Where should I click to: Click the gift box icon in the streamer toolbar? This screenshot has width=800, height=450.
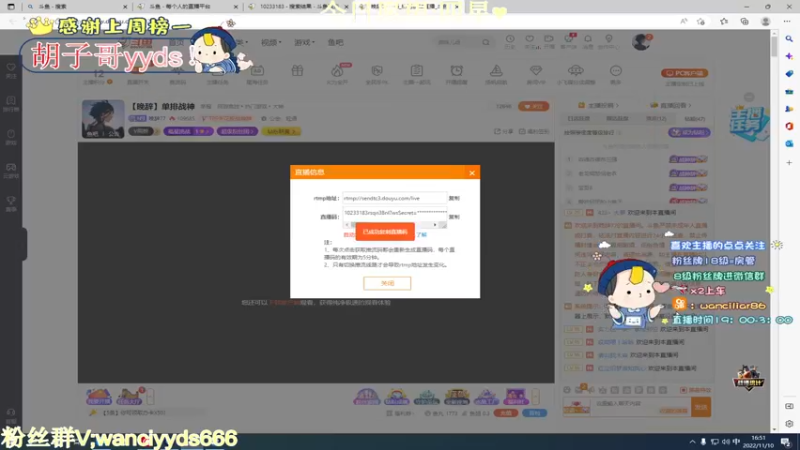coord(297,71)
